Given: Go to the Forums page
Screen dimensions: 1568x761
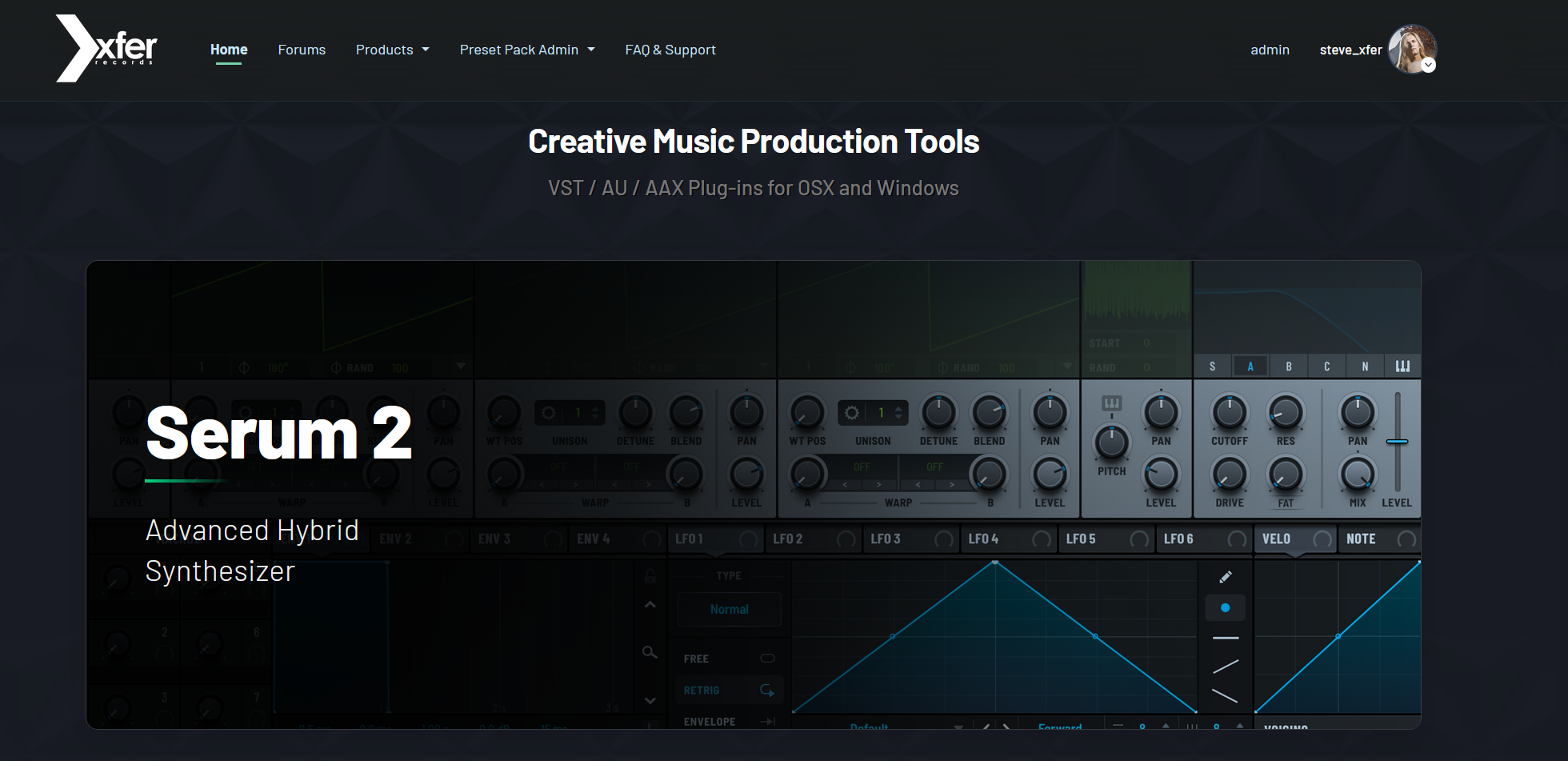Looking at the screenshot, I should pos(302,50).
